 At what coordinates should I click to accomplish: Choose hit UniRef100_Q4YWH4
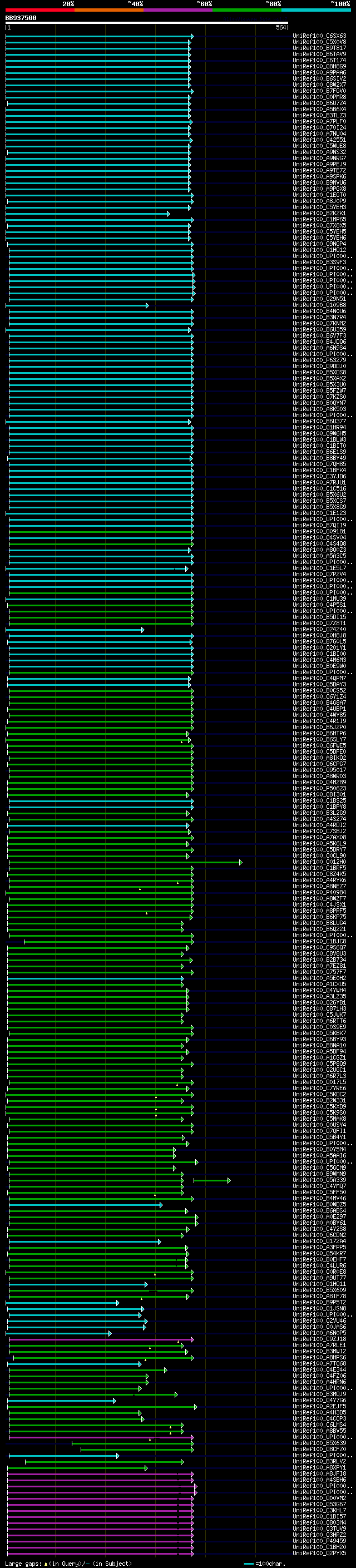[x=319, y=990]
